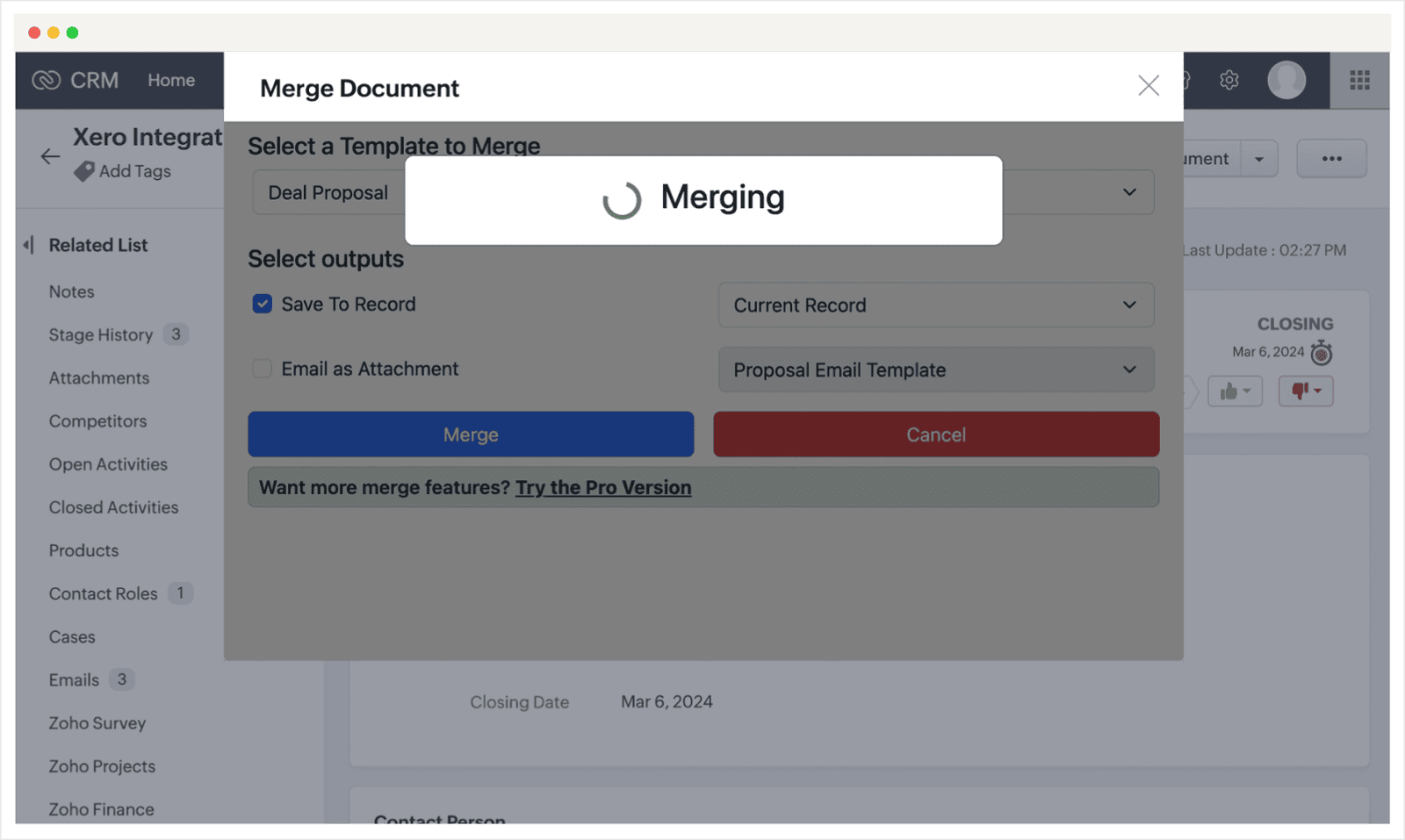Click the Contact Roles count badge 1

click(181, 593)
